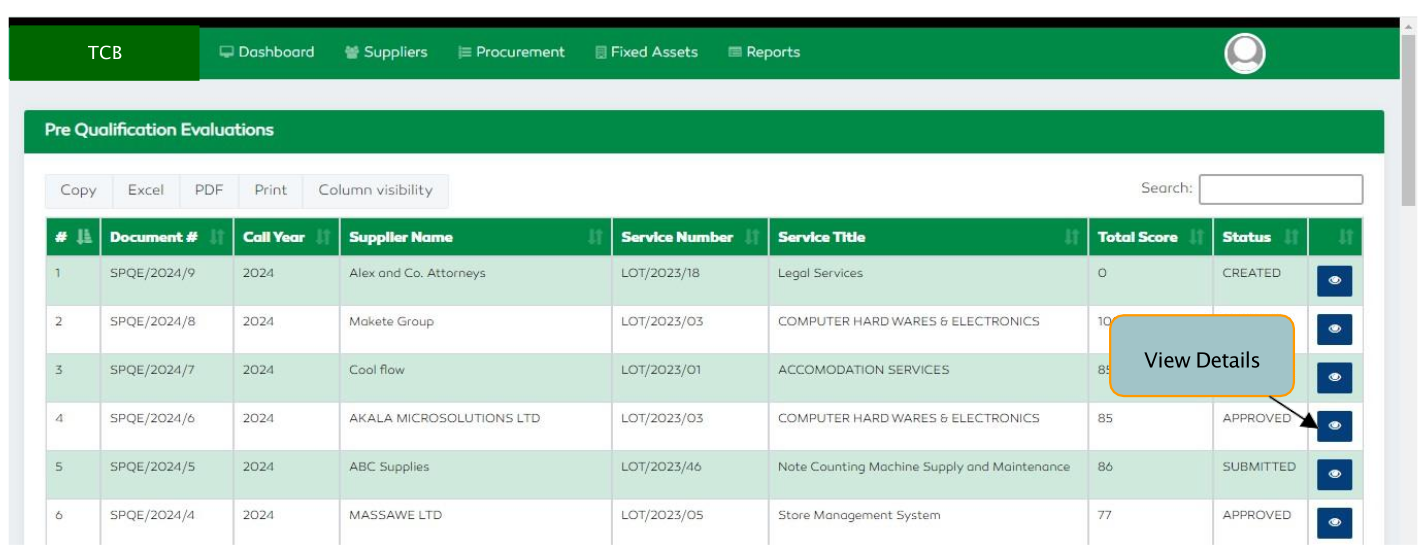Open the Suppliers menu
The height and width of the screenshot is (551, 1426).
(386, 52)
